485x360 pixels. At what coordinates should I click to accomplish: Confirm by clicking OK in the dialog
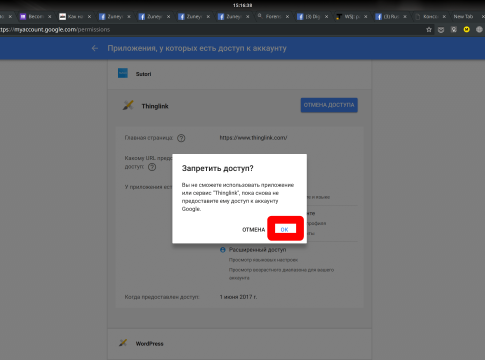pos(285,229)
